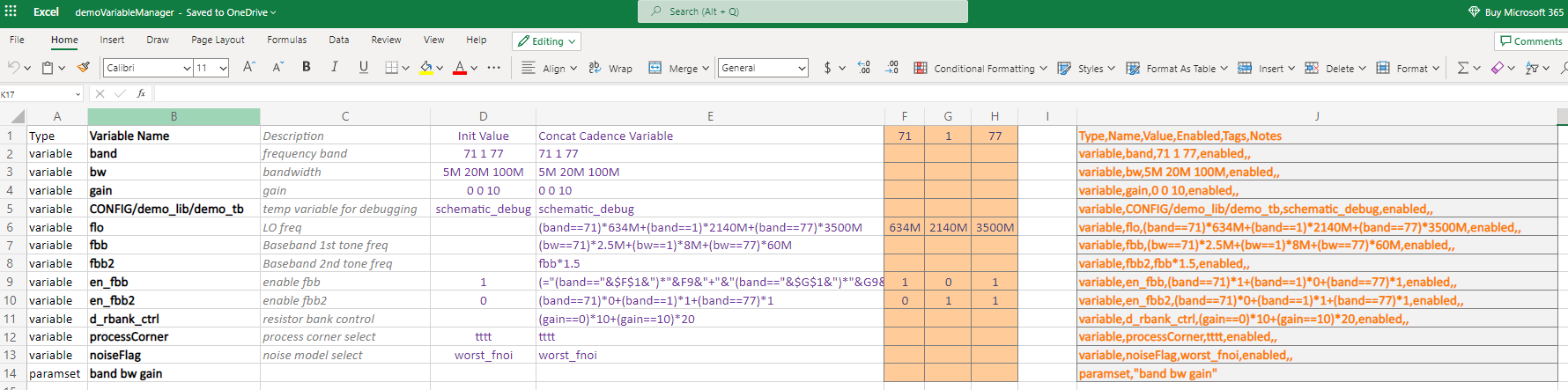
Task: Open the undo history dropdown arrow
Action: pos(27,68)
